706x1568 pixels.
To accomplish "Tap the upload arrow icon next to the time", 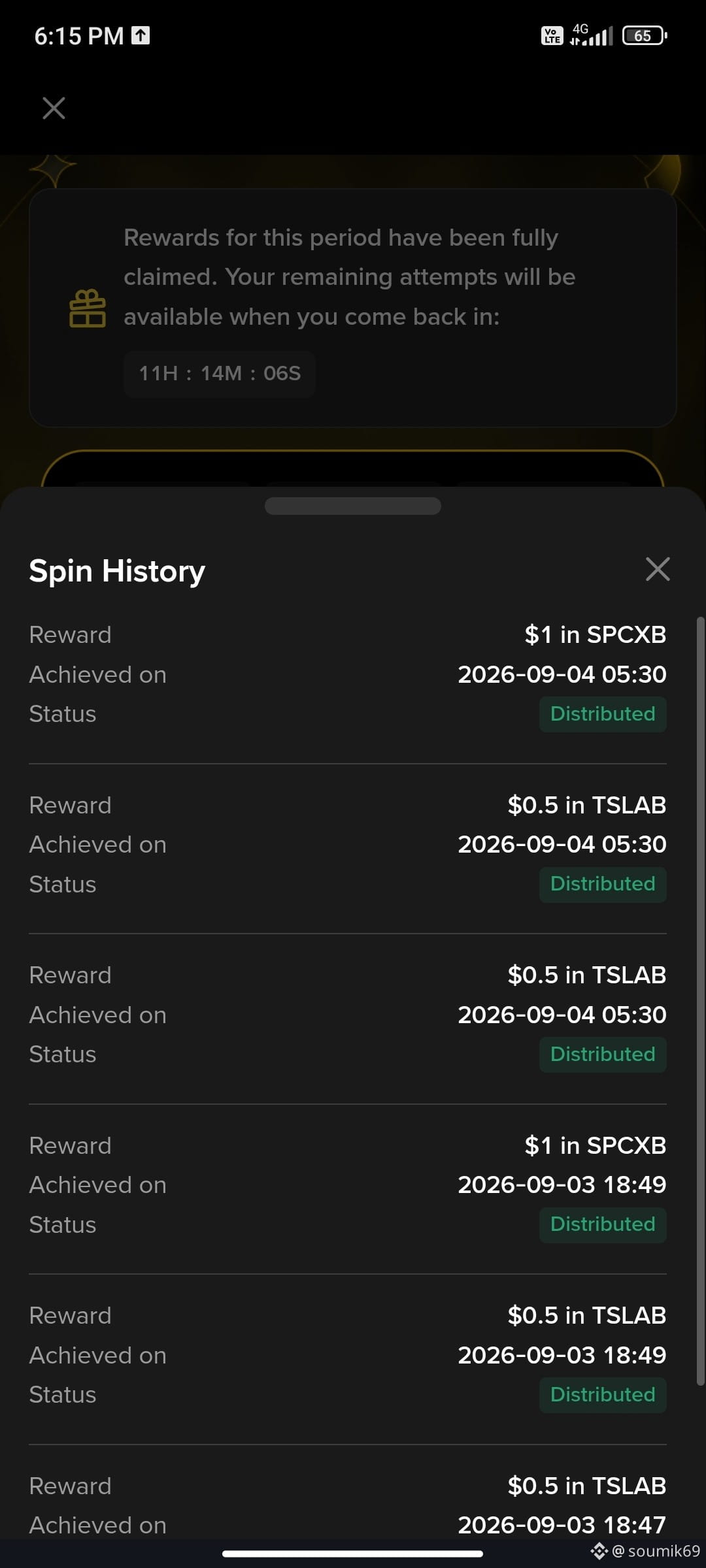I will 141,35.
